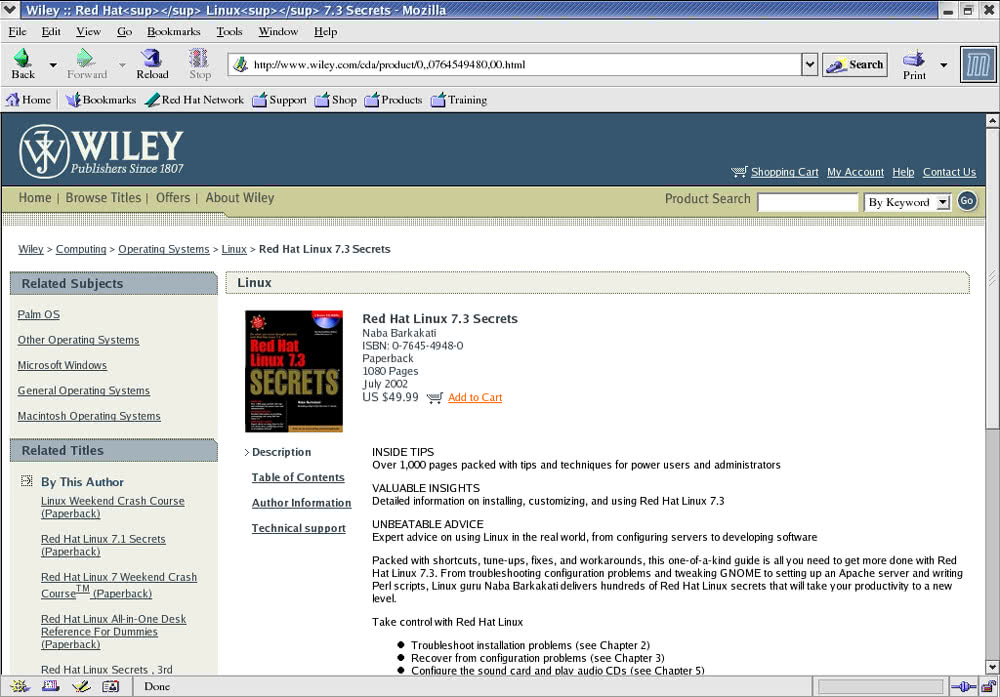Open the Tools menu
Viewport: 1000px width, 697px height.
point(229,31)
